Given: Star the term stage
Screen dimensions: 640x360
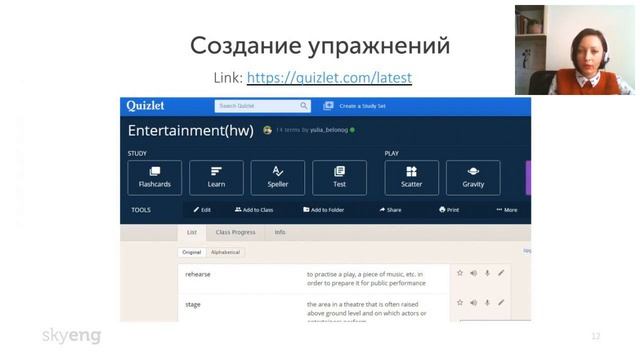Looking at the screenshot, I should (x=460, y=302).
